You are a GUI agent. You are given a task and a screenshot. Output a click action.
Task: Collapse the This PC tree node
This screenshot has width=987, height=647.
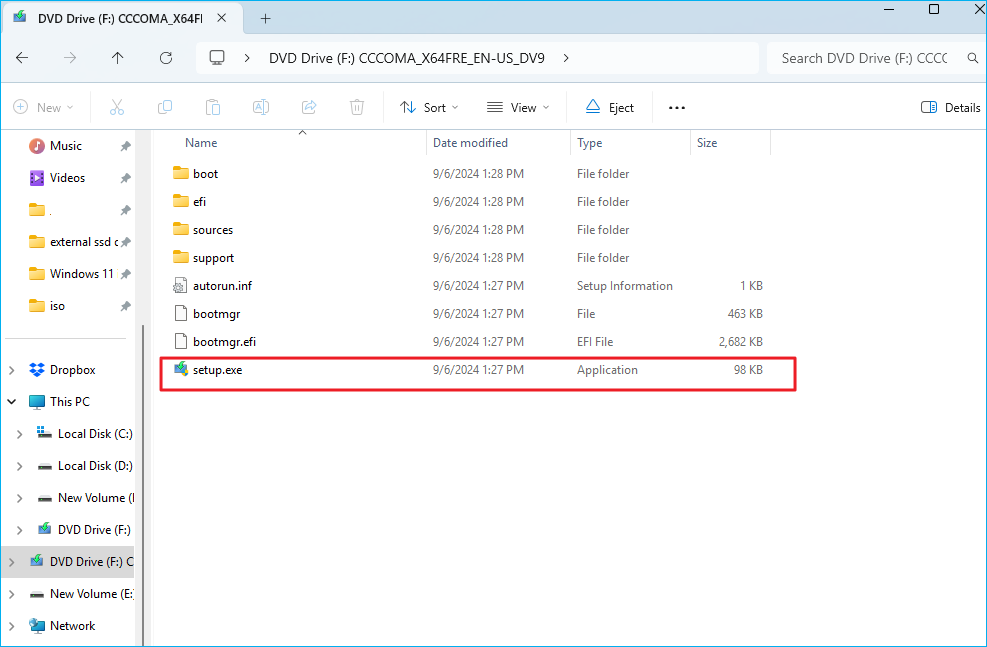(12, 402)
